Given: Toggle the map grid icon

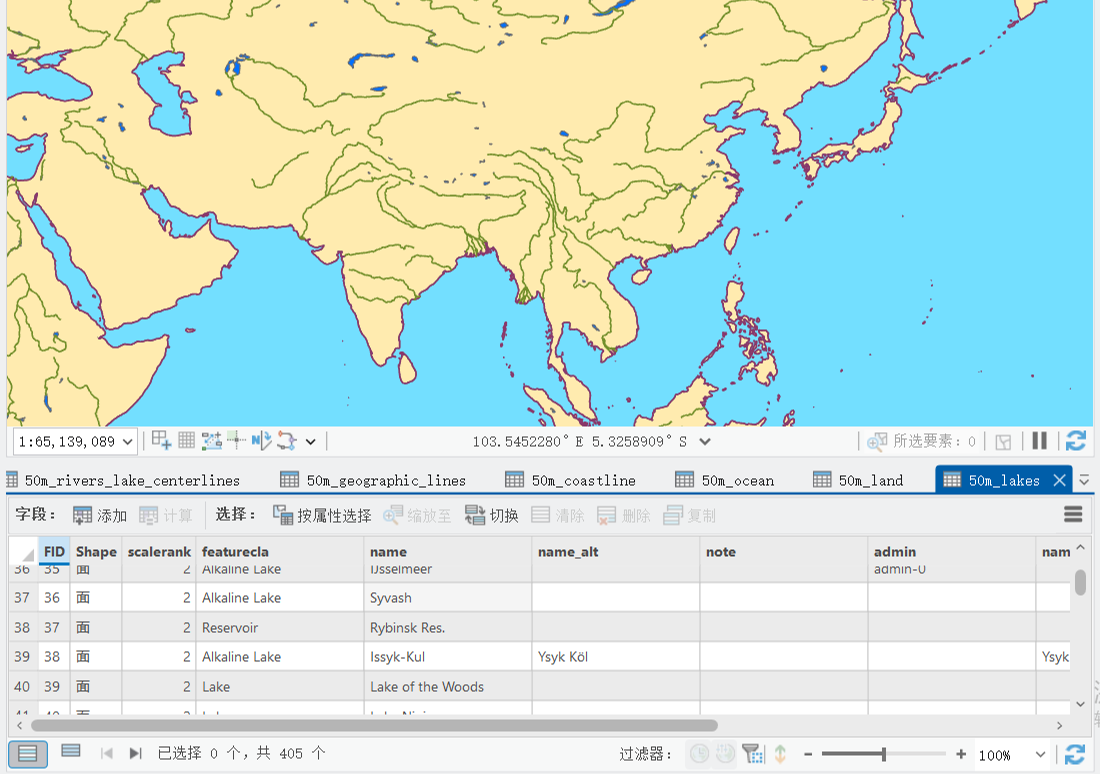Looking at the screenshot, I should click(x=187, y=440).
